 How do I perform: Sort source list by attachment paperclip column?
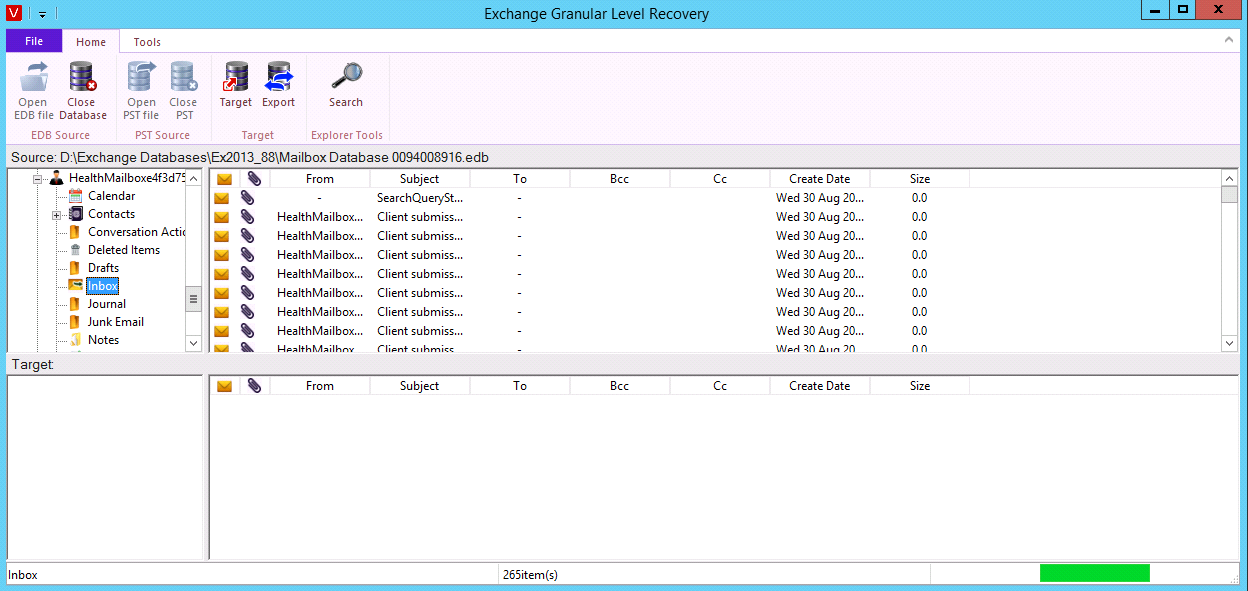point(254,179)
